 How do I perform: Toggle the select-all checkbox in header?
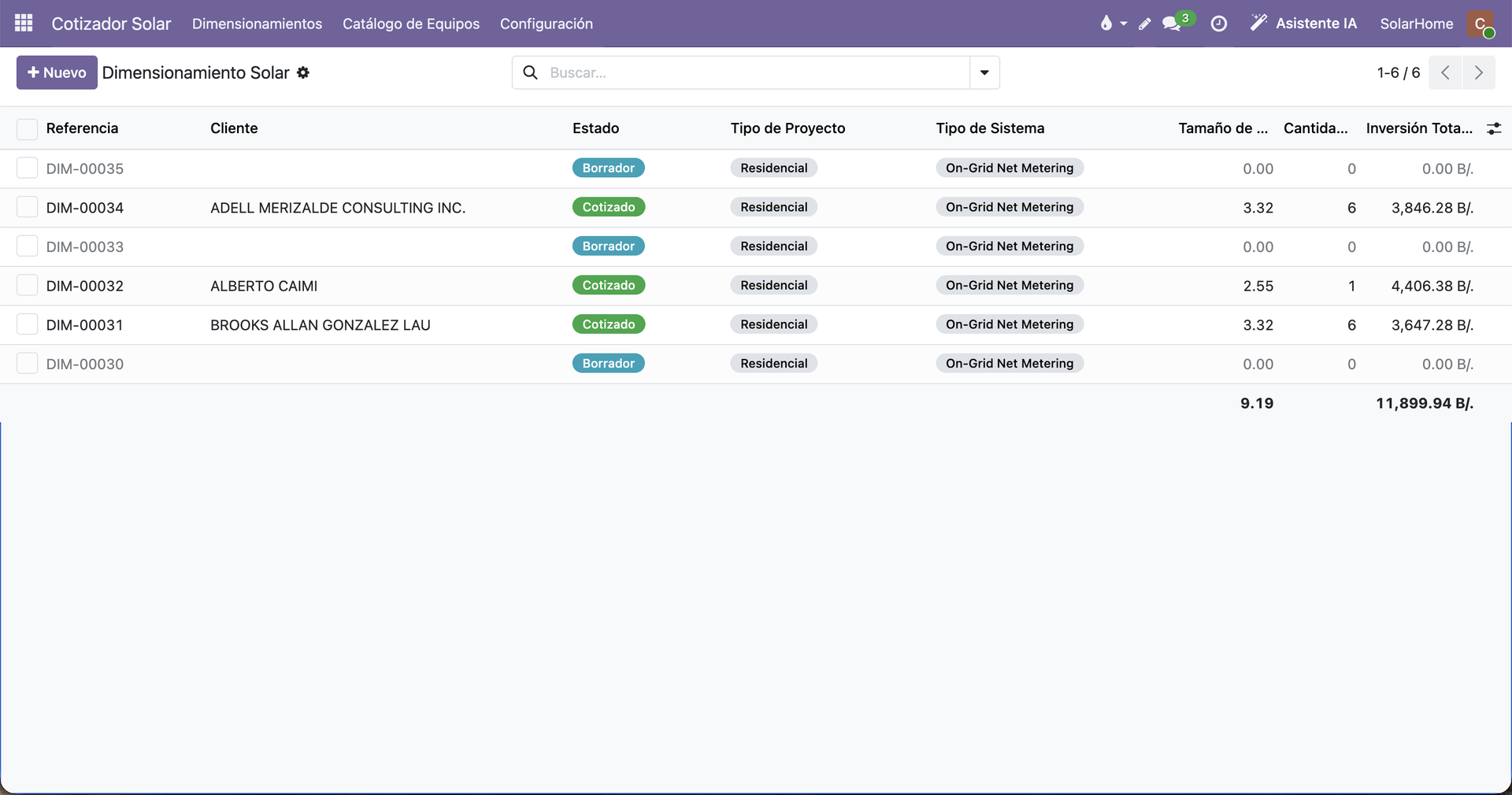[x=27, y=129]
